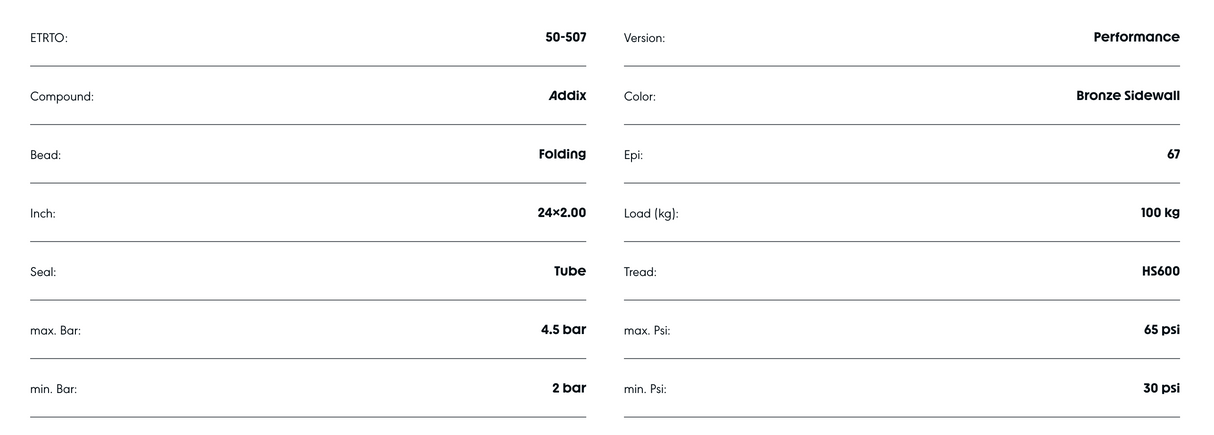The width and height of the screenshot is (1214, 435).
Task: Select the HS600 tread value
Action: [1159, 271]
